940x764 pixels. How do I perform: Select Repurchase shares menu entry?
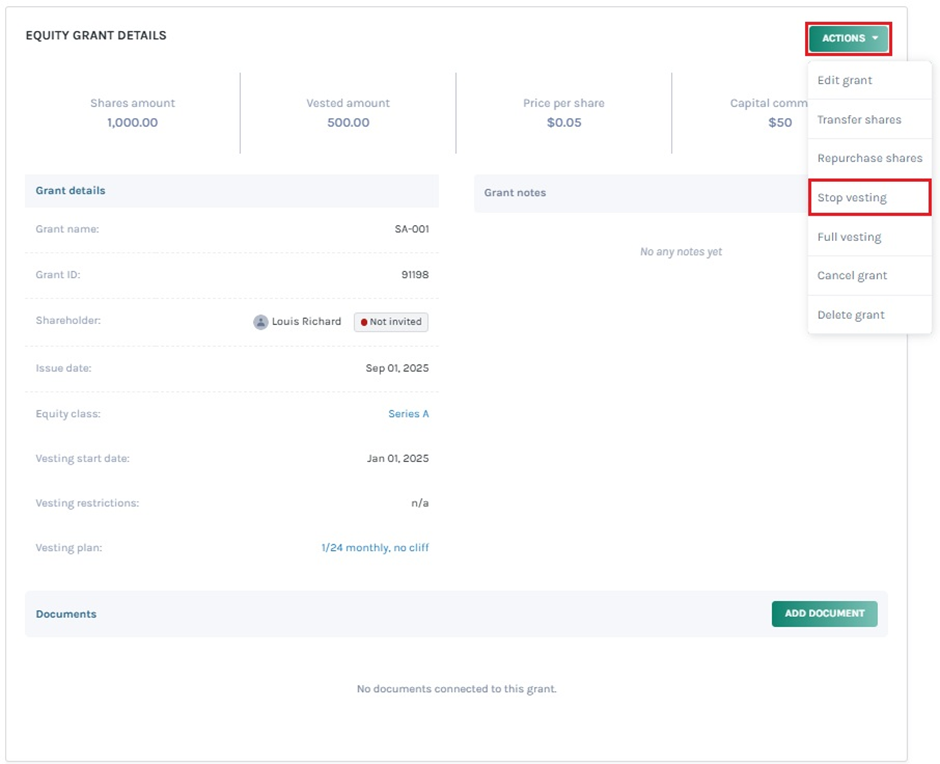click(x=869, y=158)
